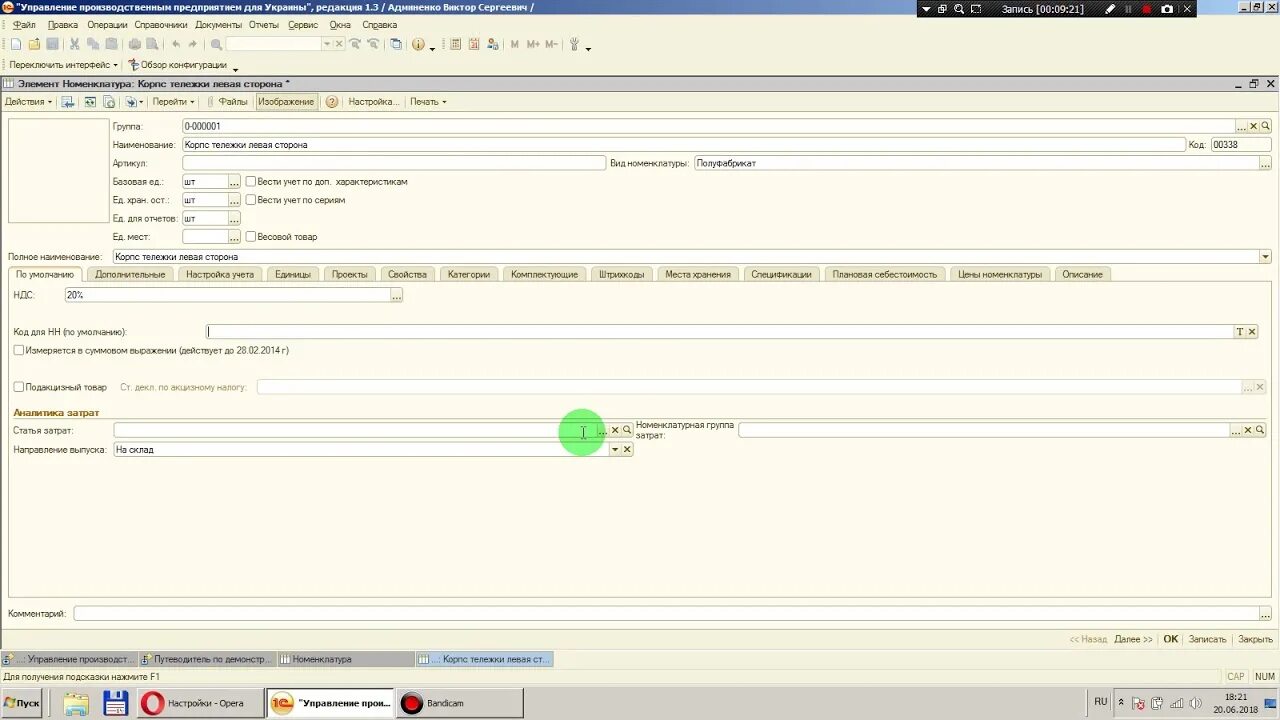Click the Пуск start button

click(22, 703)
